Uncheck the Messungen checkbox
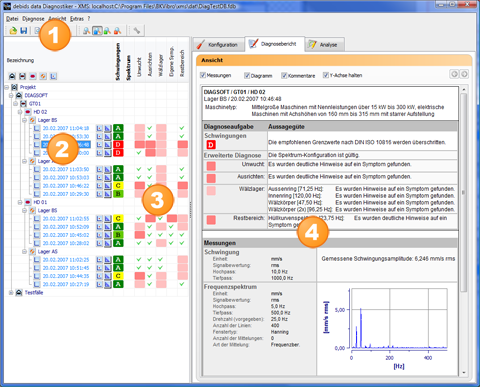The image size is (480, 387). [x=203, y=75]
